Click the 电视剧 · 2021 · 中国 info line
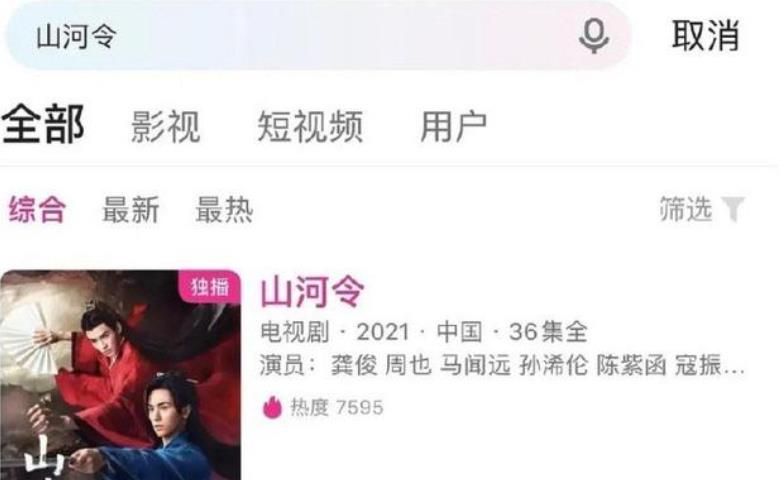784x480 pixels. click(x=423, y=332)
